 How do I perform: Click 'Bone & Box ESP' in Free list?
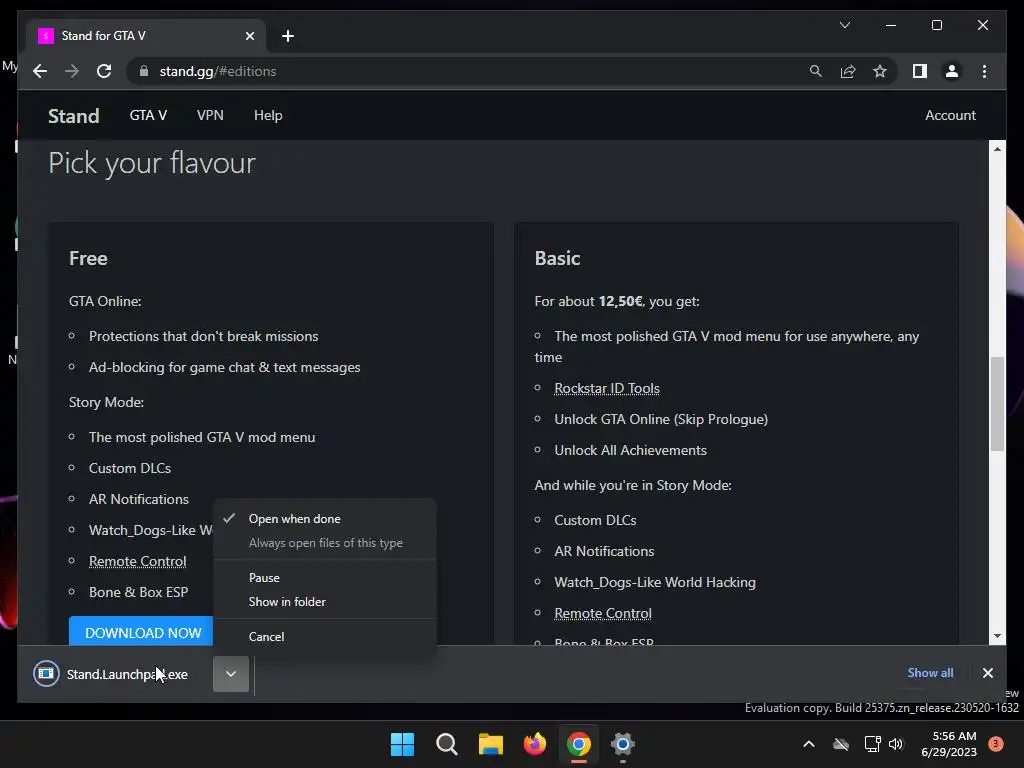click(x=138, y=592)
